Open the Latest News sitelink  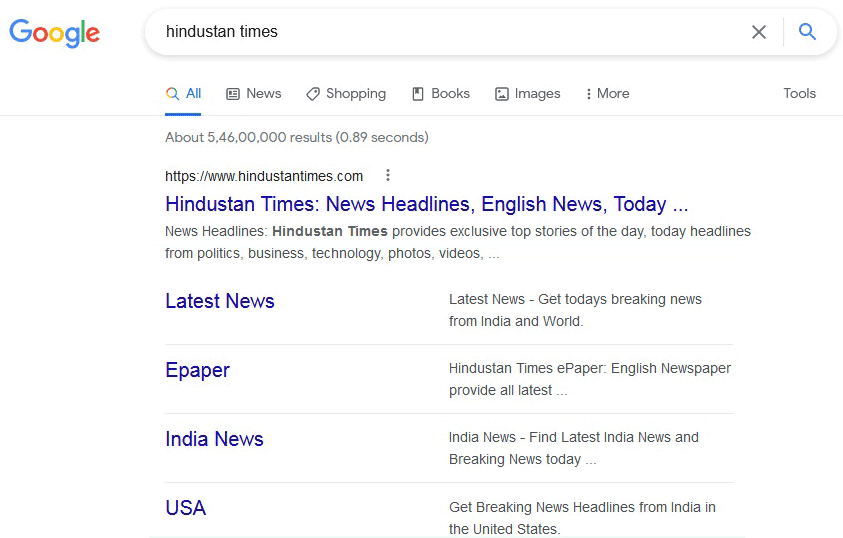pos(220,301)
